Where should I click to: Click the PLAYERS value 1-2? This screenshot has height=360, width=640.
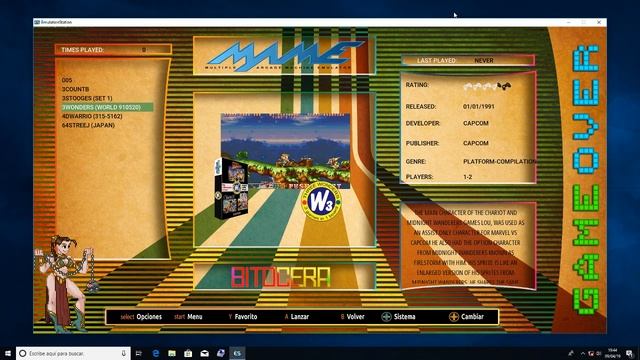pyautogui.click(x=467, y=177)
